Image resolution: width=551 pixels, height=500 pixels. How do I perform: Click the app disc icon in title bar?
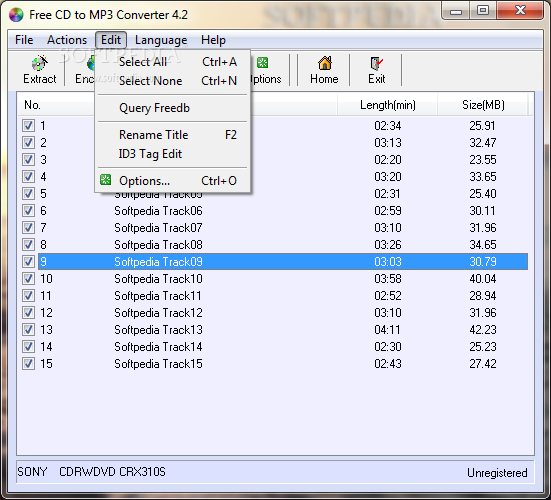[16, 15]
